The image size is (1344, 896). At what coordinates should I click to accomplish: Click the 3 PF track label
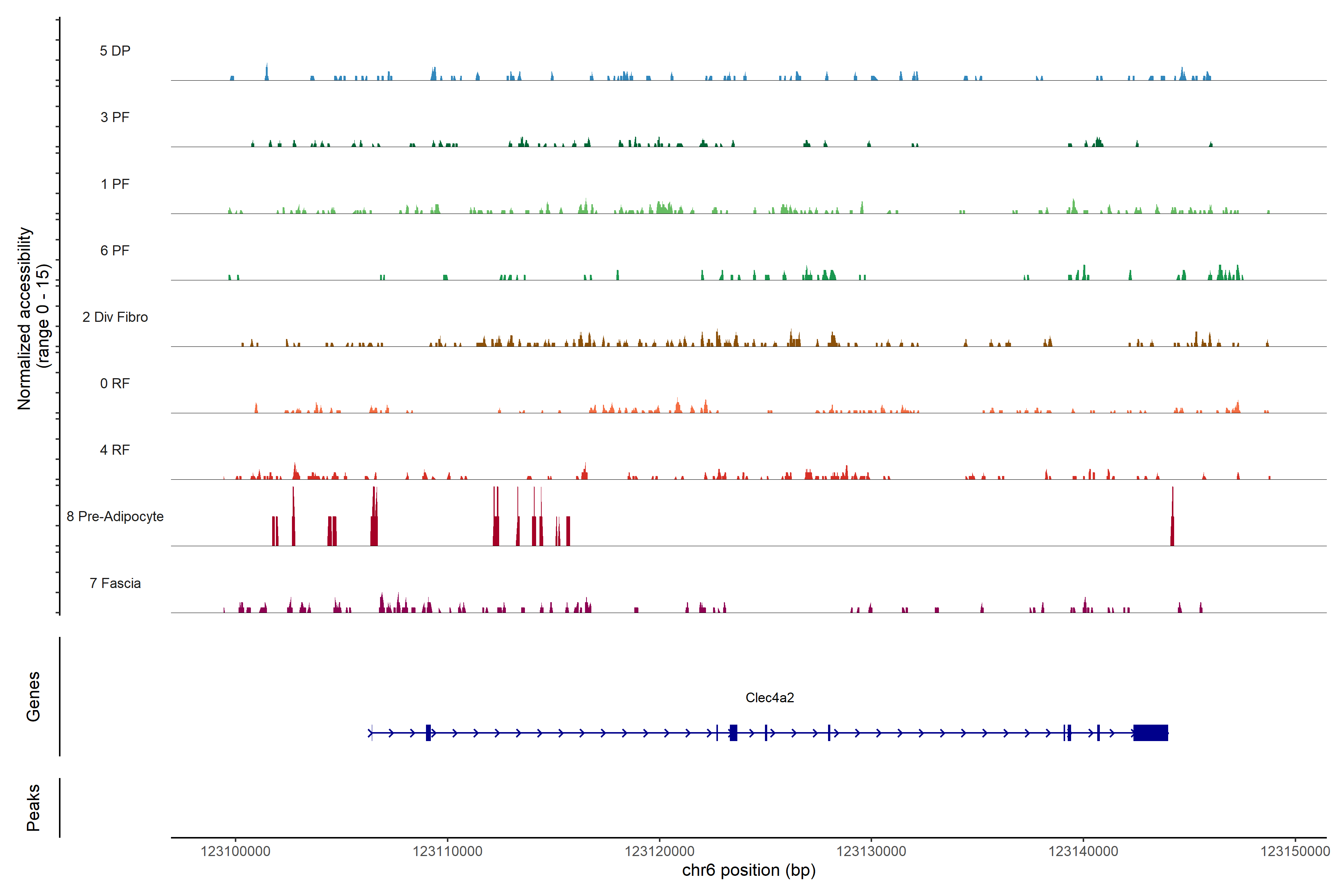(115, 117)
